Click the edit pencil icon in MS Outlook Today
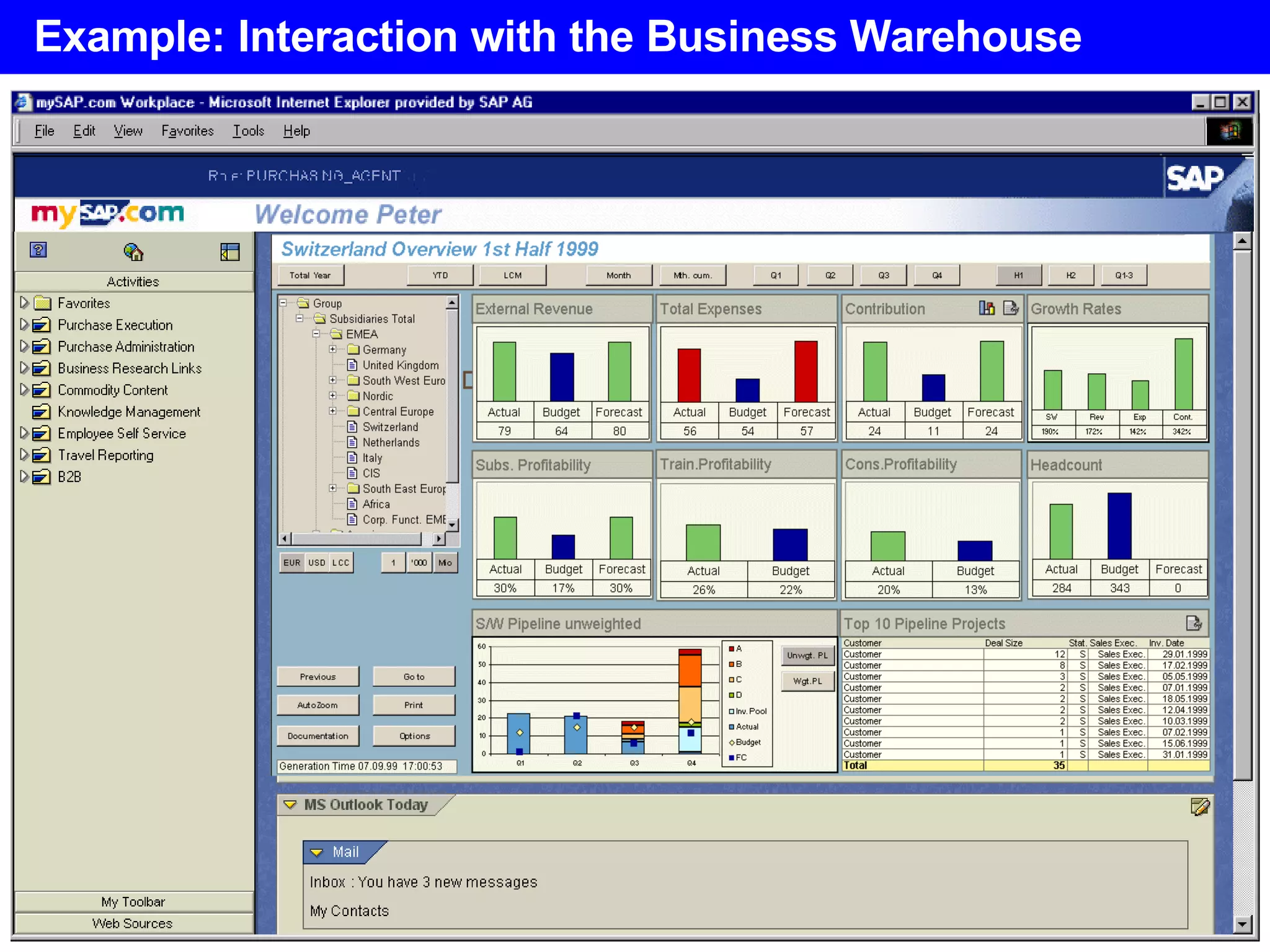Viewport: 1270px width, 952px height. click(1200, 806)
